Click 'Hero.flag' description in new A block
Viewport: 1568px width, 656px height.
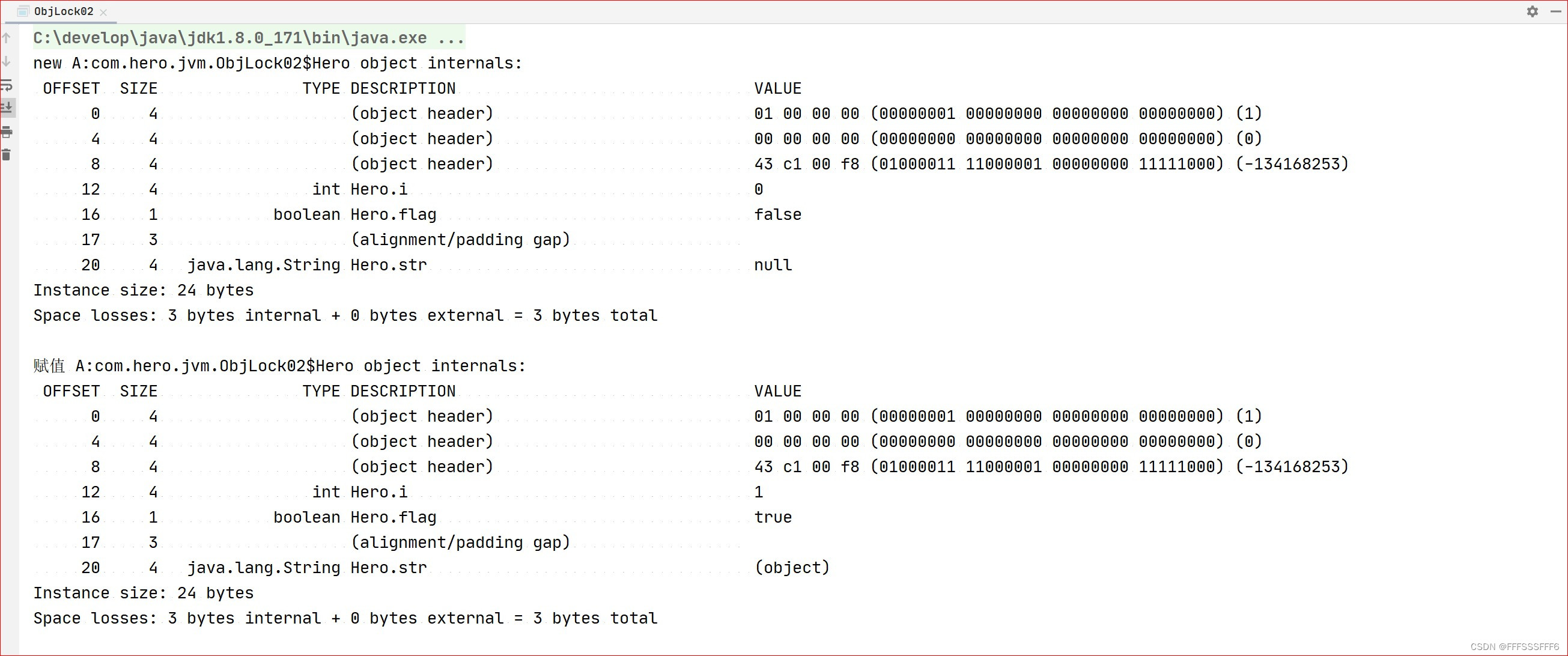click(394, 215)
